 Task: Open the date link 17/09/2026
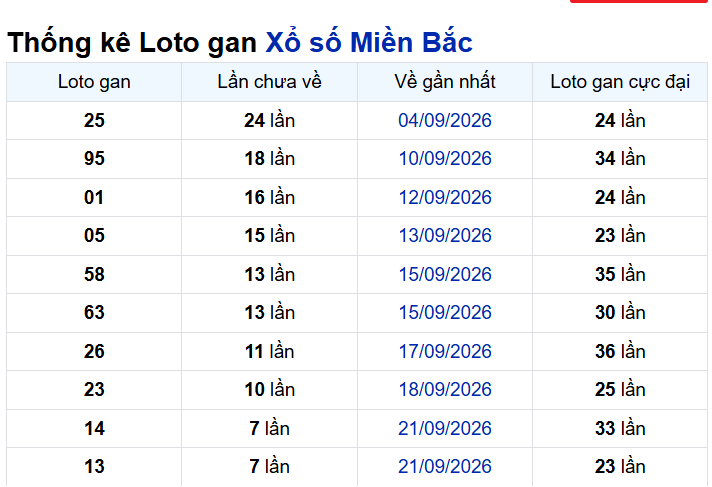[x=445, y=352]
